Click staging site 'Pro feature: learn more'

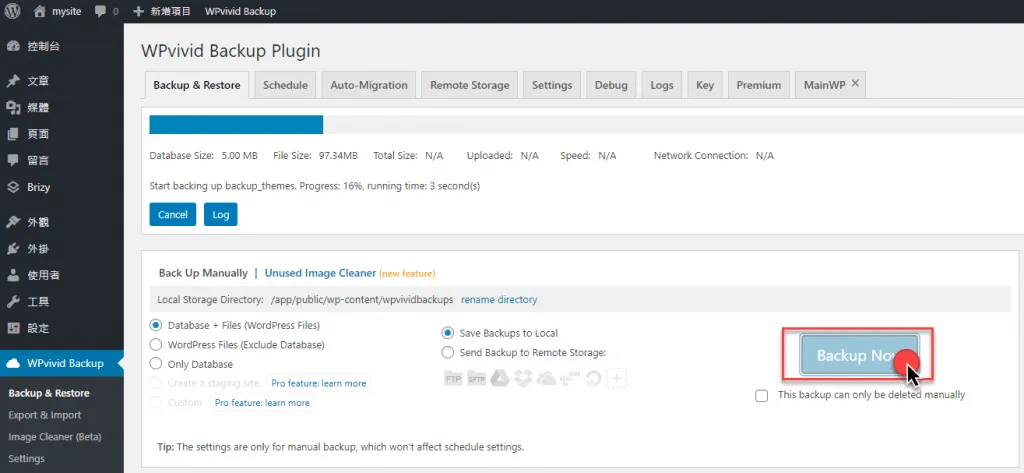tap(319, 383)
